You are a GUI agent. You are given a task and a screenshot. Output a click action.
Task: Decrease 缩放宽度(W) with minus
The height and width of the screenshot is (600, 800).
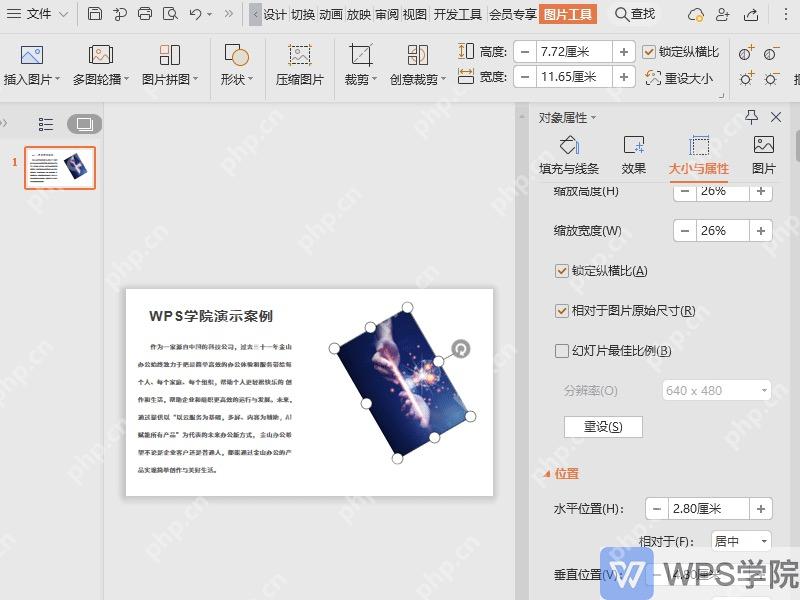coord(685,231)
